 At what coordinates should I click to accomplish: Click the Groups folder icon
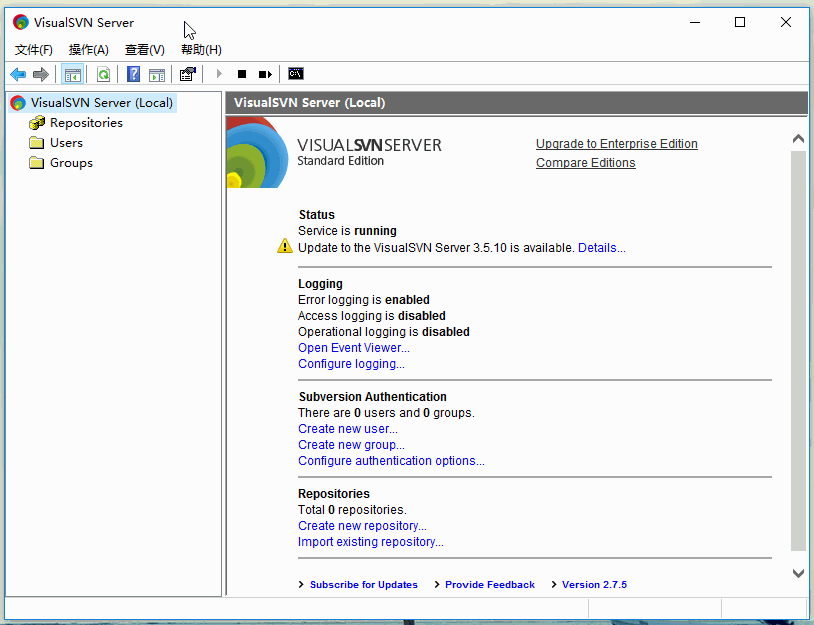pyautogui.click(x=36, y=163)
